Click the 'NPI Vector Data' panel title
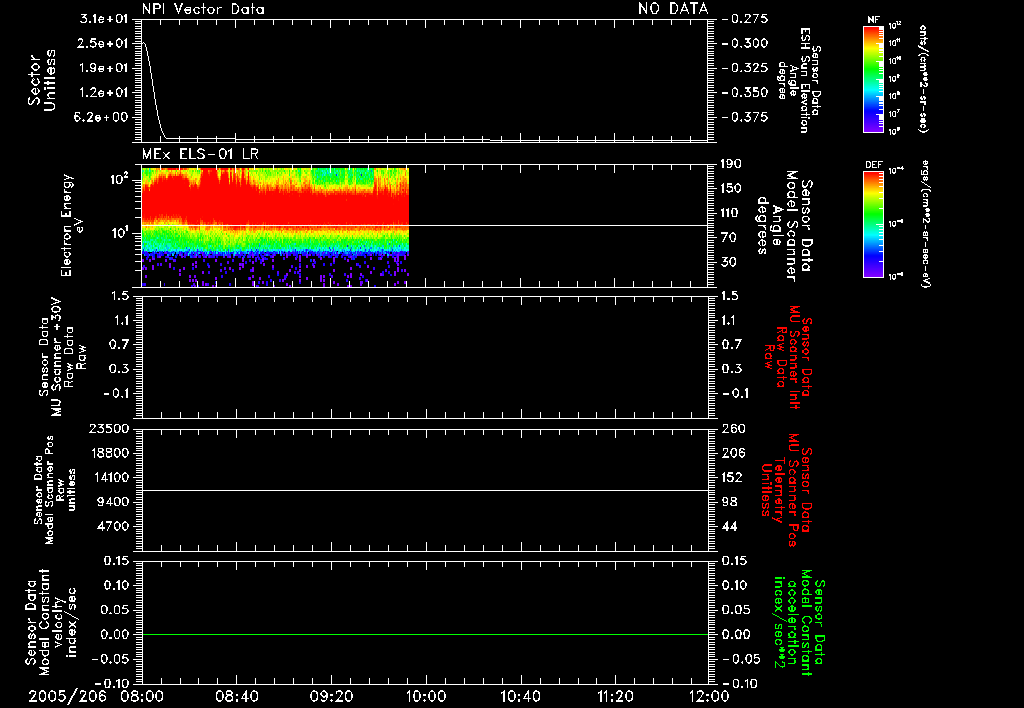Viewport: 1024px width, 708px height. [x=203, y=9]
